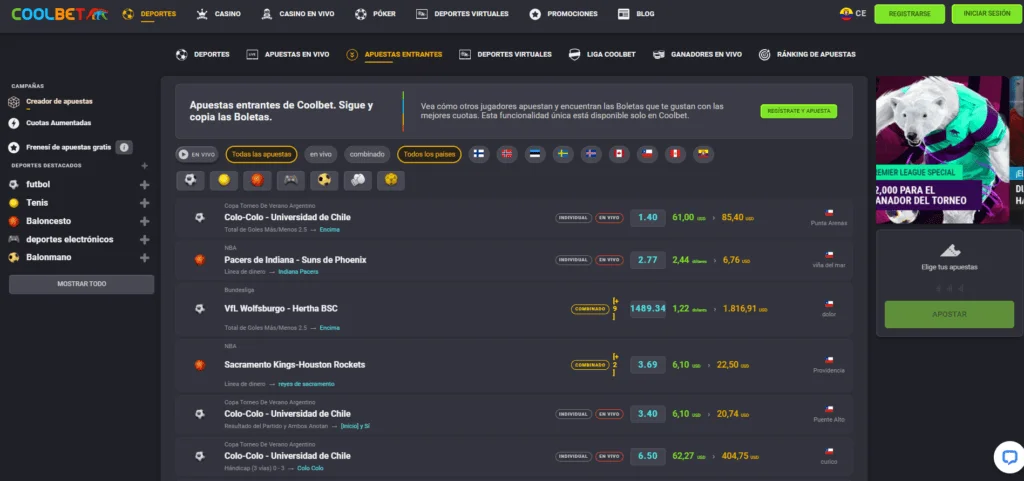Switch to Ránking de Apuestas tab

point(807,55)
